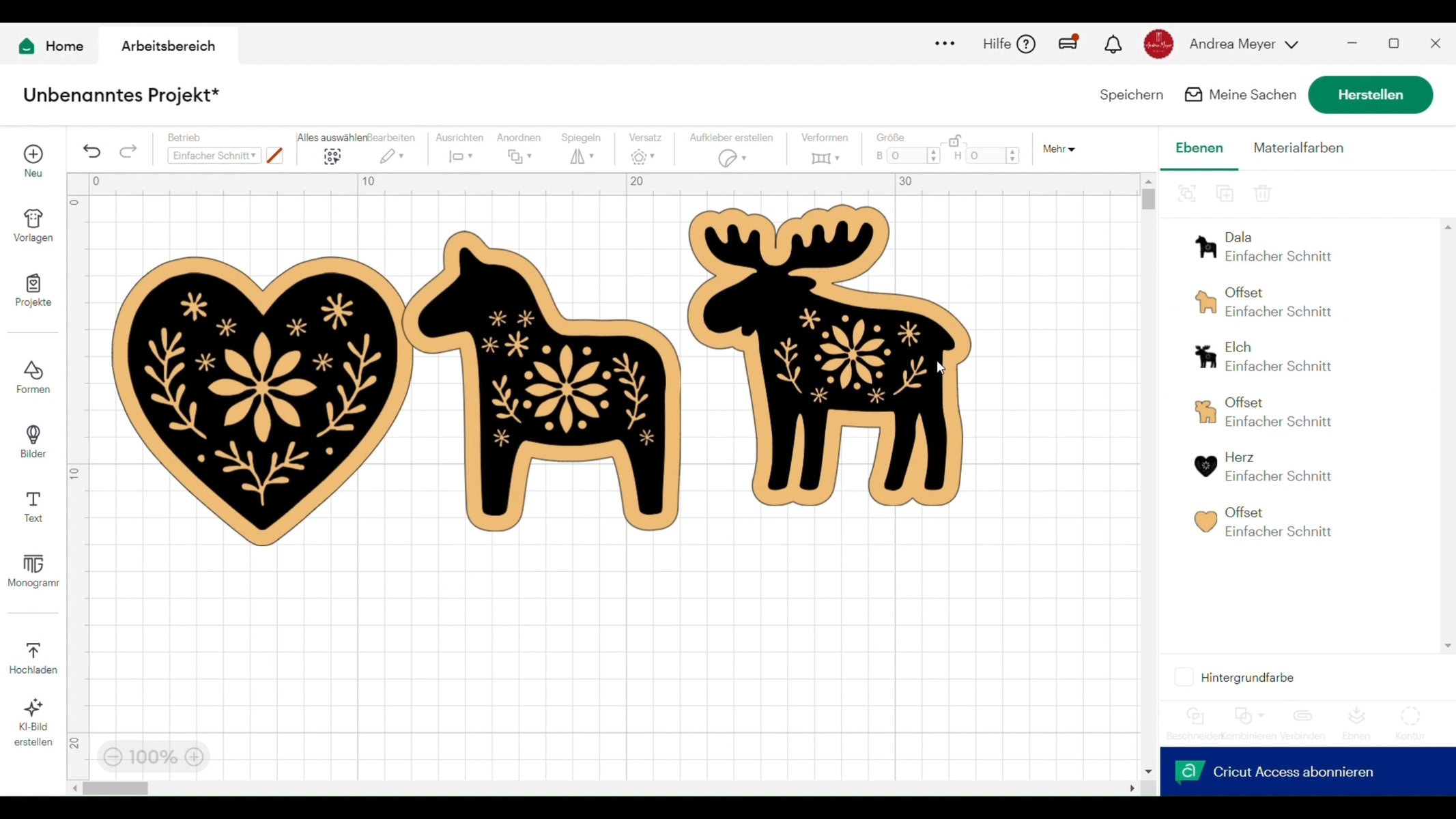Click the green Herstellen button

click(x=1370, y=95)
